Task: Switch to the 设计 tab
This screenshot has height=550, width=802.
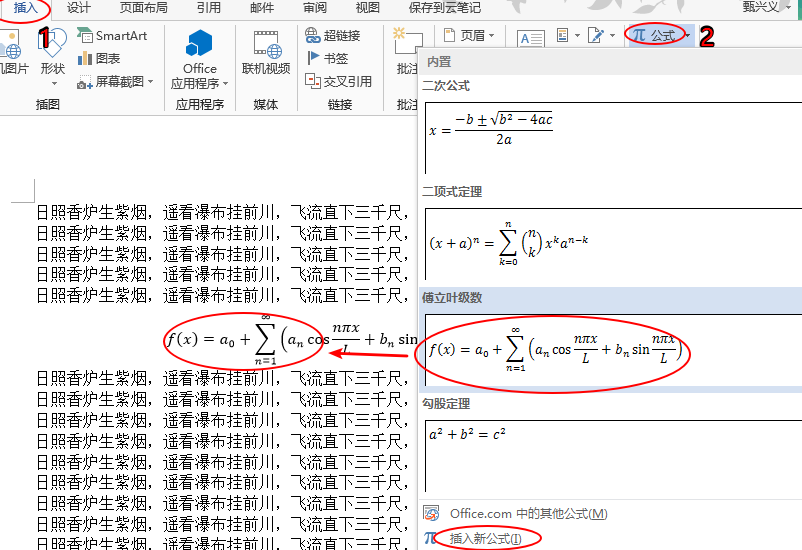Action: point(79,8)
